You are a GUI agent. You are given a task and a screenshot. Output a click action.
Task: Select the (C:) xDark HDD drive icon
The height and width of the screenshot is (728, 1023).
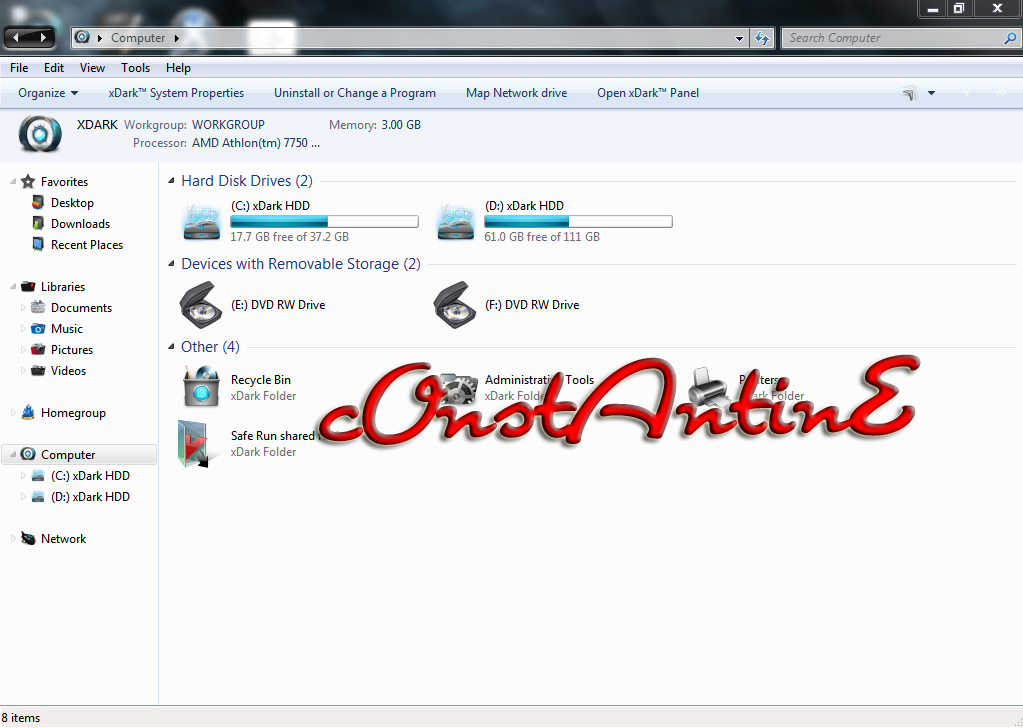coord(202,221)
